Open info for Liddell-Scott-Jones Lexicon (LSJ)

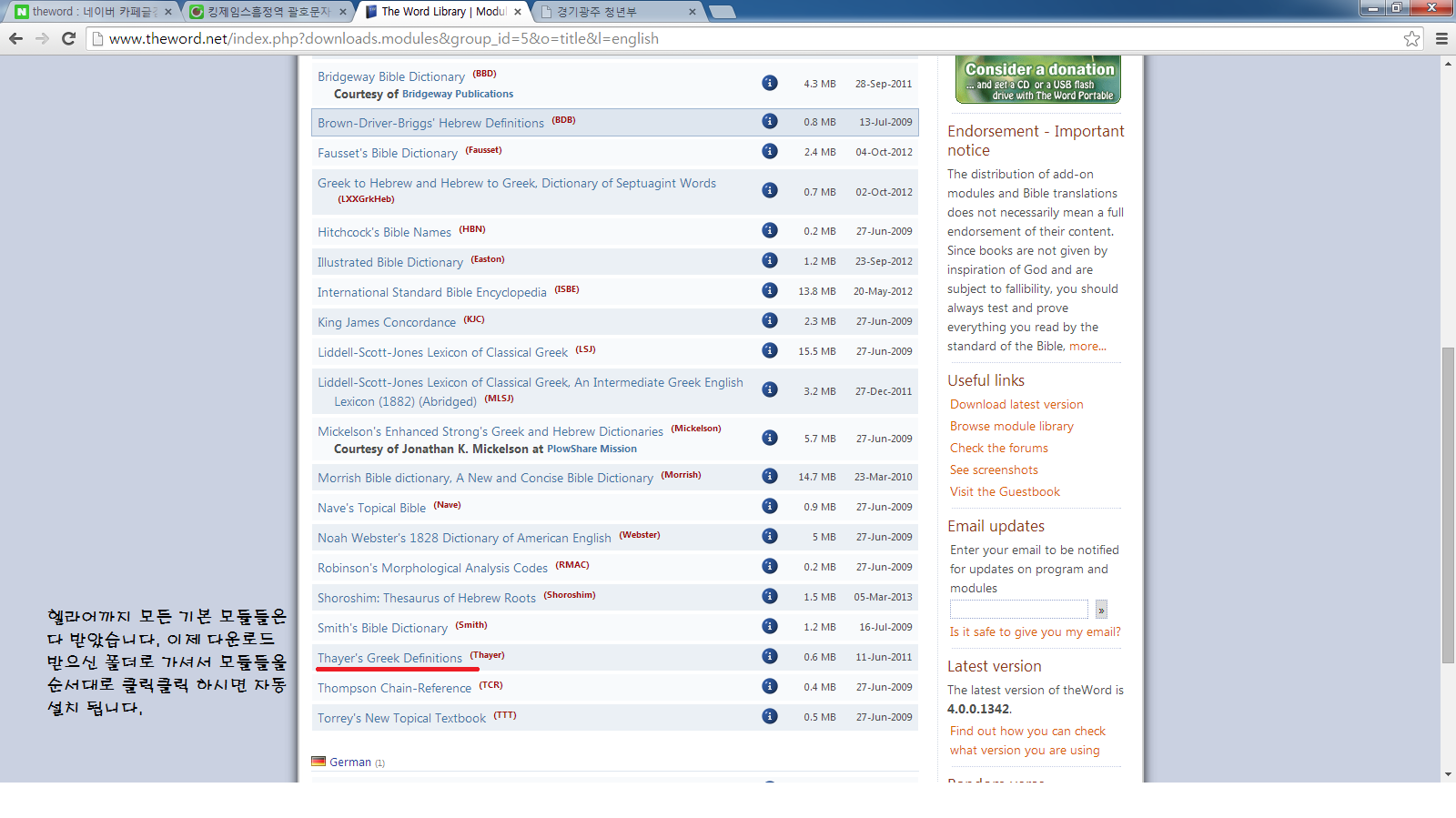(770, 350)
